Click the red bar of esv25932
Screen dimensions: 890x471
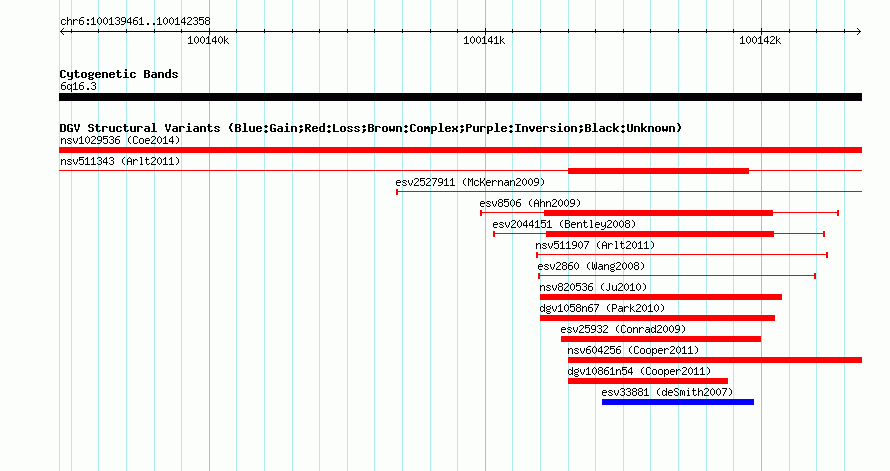[661, 339]
